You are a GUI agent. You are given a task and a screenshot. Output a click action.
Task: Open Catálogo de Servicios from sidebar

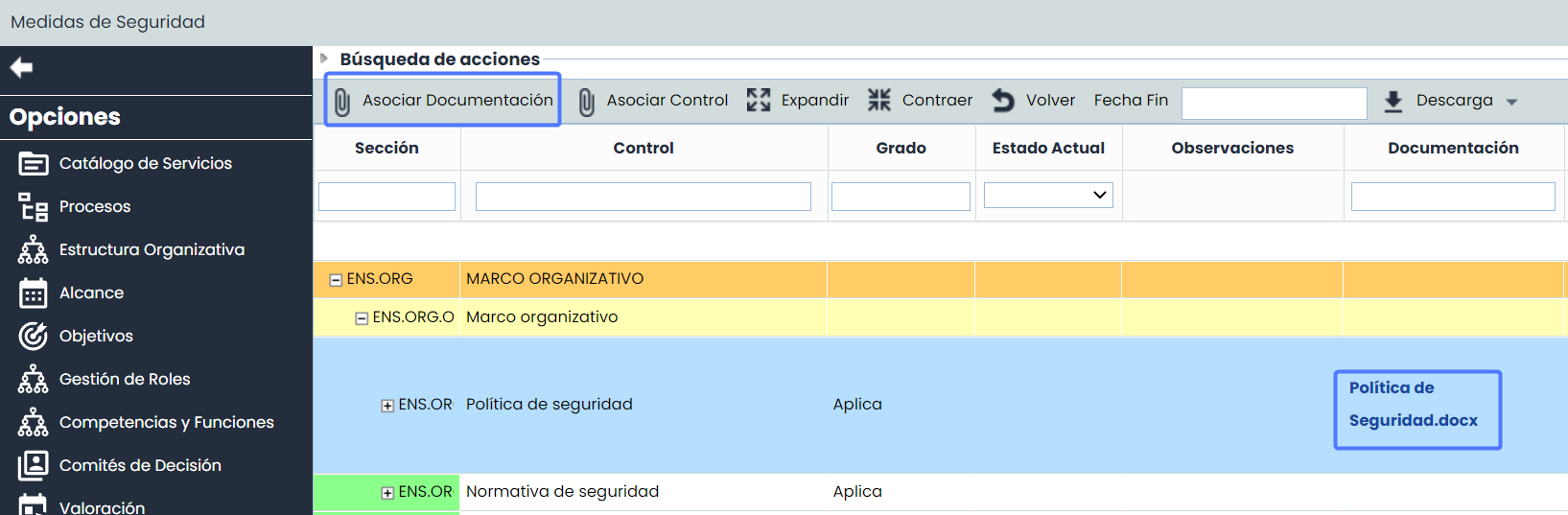(x=145, y=163)
